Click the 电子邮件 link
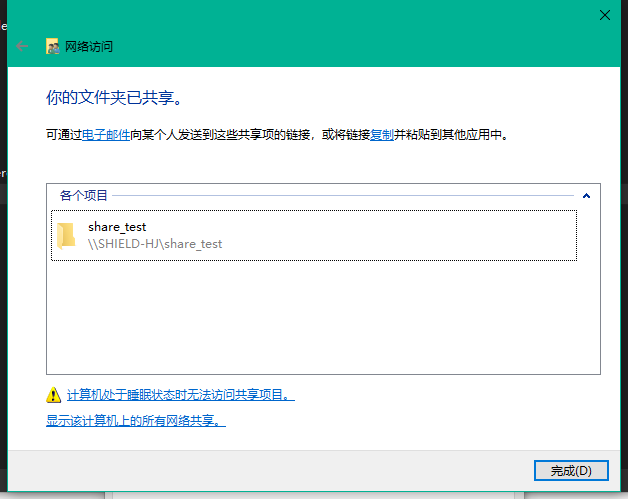The image size is (628, 499). point(106,135)
